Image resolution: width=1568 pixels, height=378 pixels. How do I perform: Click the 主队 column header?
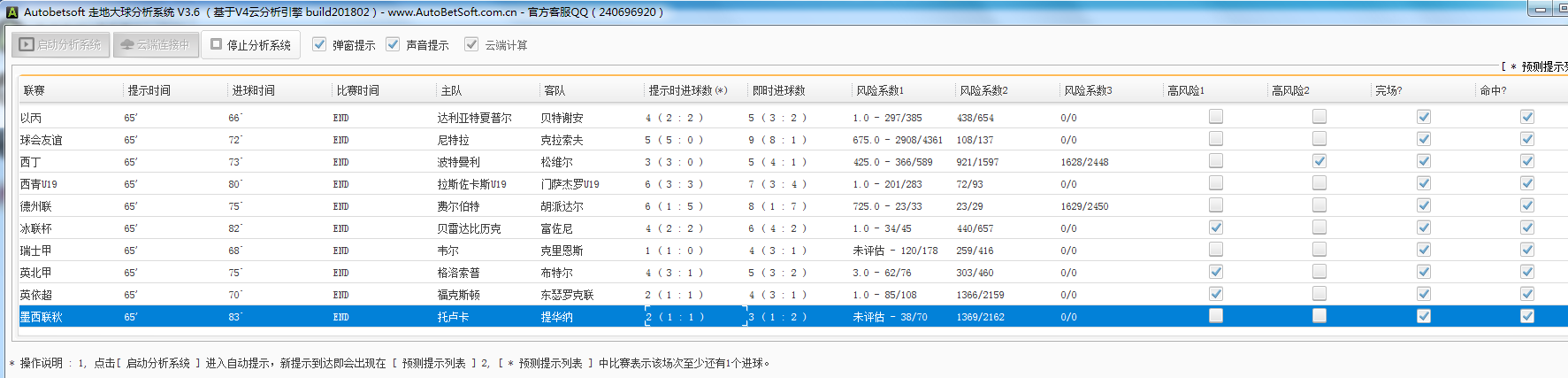click(x=451, y=90)
